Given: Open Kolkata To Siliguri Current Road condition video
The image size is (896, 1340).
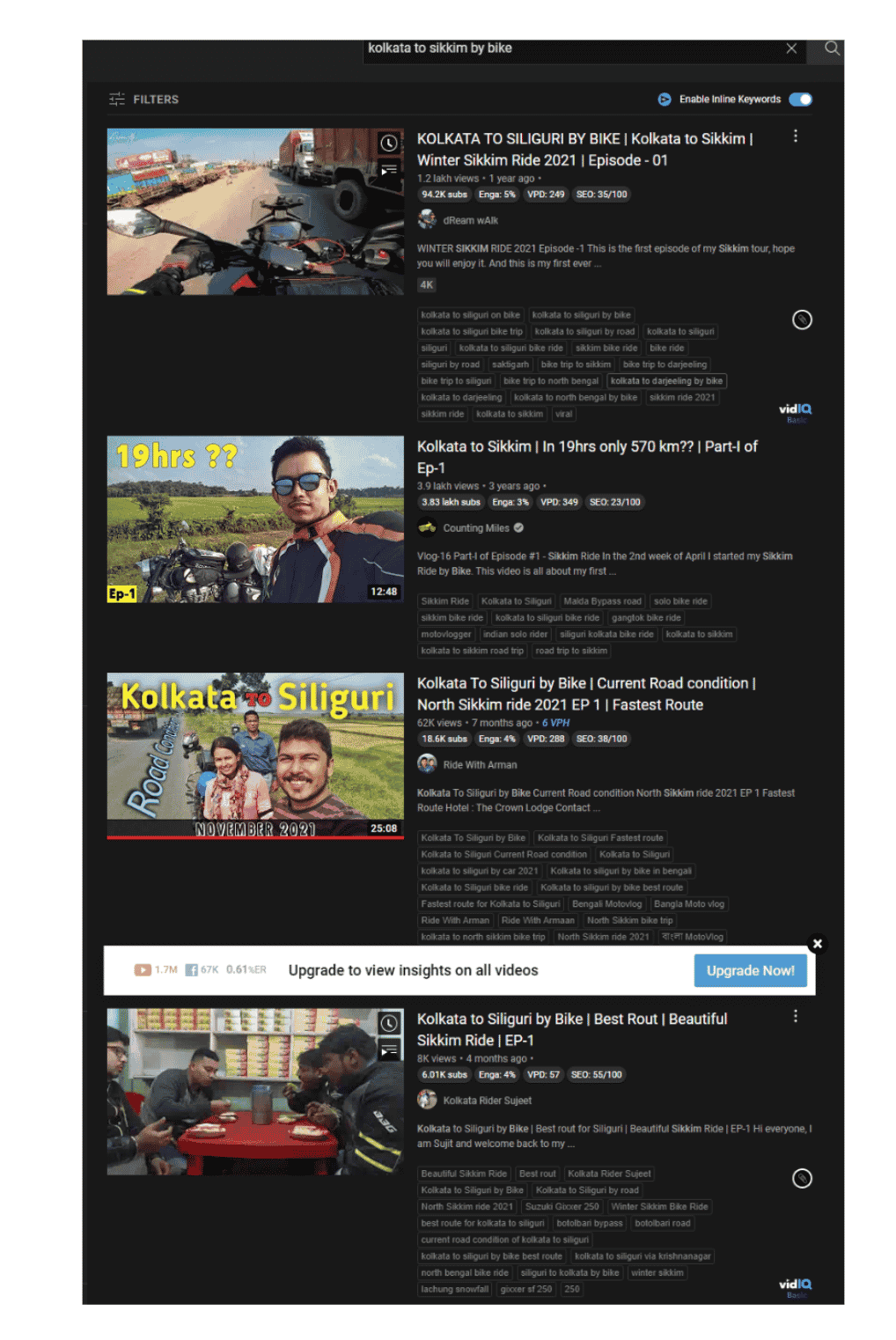Looking at the screenshot, I should click(585, 694).
